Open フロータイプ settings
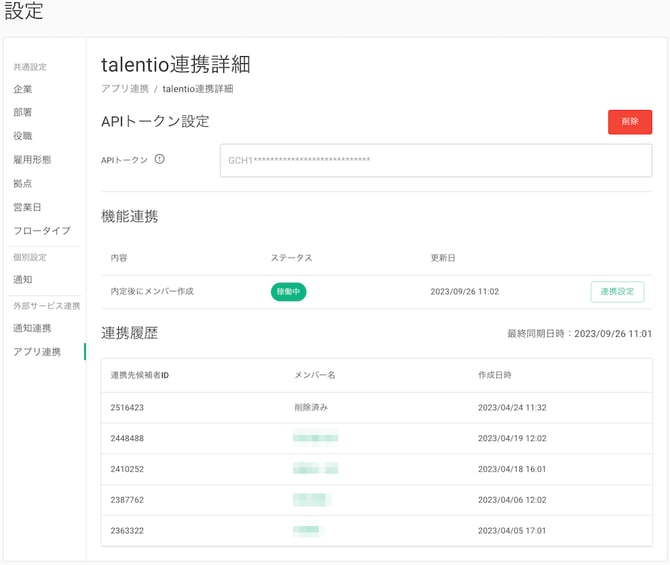 click(x=42, y=231)
